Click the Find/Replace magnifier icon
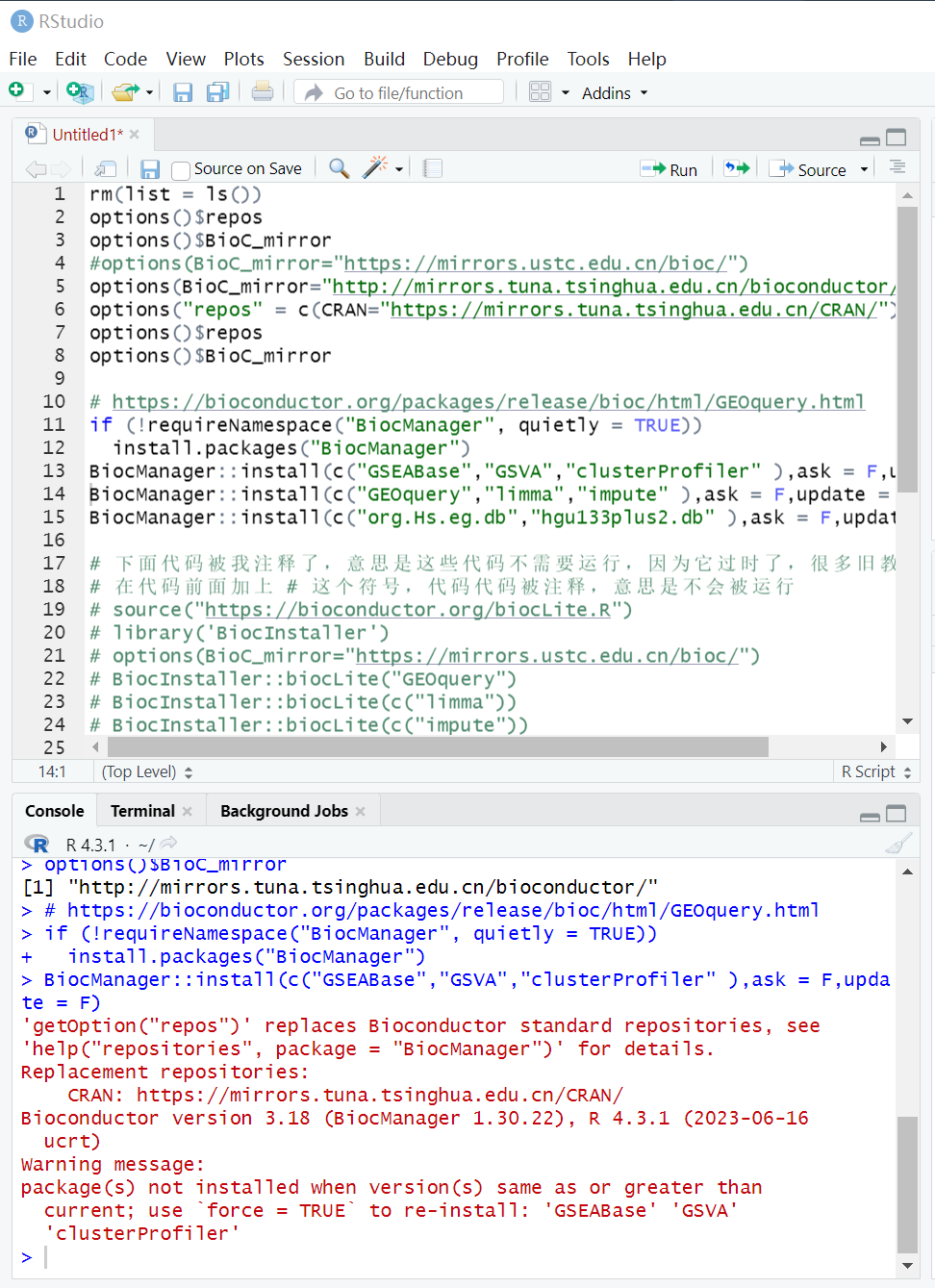The width and height of the screenshot is (935, 1288). click(x=339, y=168)
